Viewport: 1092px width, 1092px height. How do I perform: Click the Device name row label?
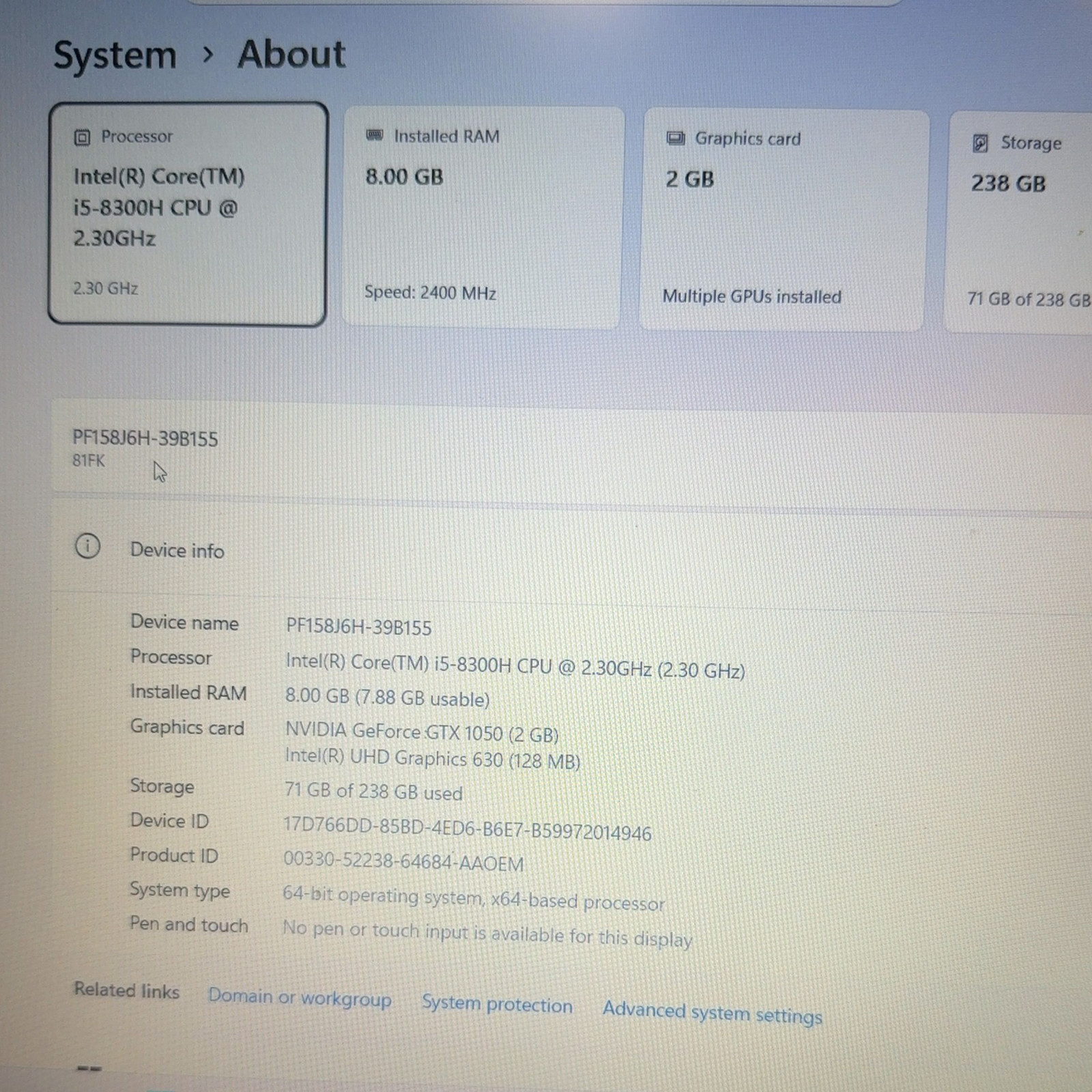(184, 622)
